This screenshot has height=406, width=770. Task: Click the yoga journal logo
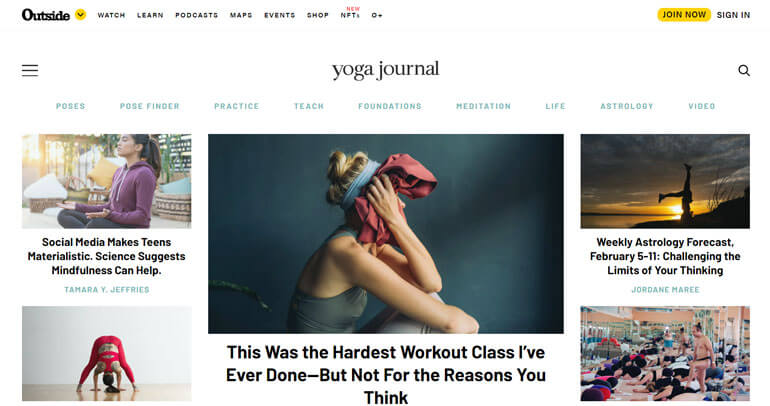(385, 70)
